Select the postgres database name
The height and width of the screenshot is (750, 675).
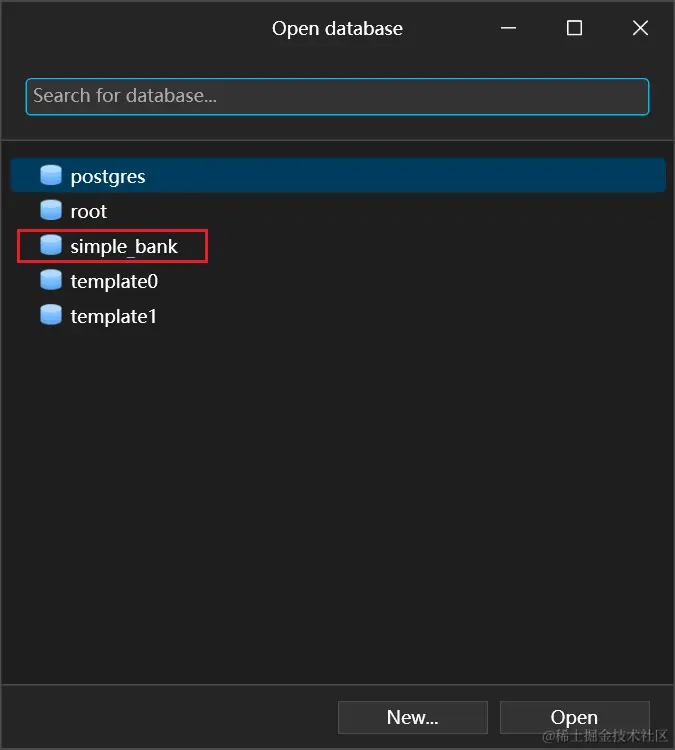pyautogui.click(x=108, y=177)
